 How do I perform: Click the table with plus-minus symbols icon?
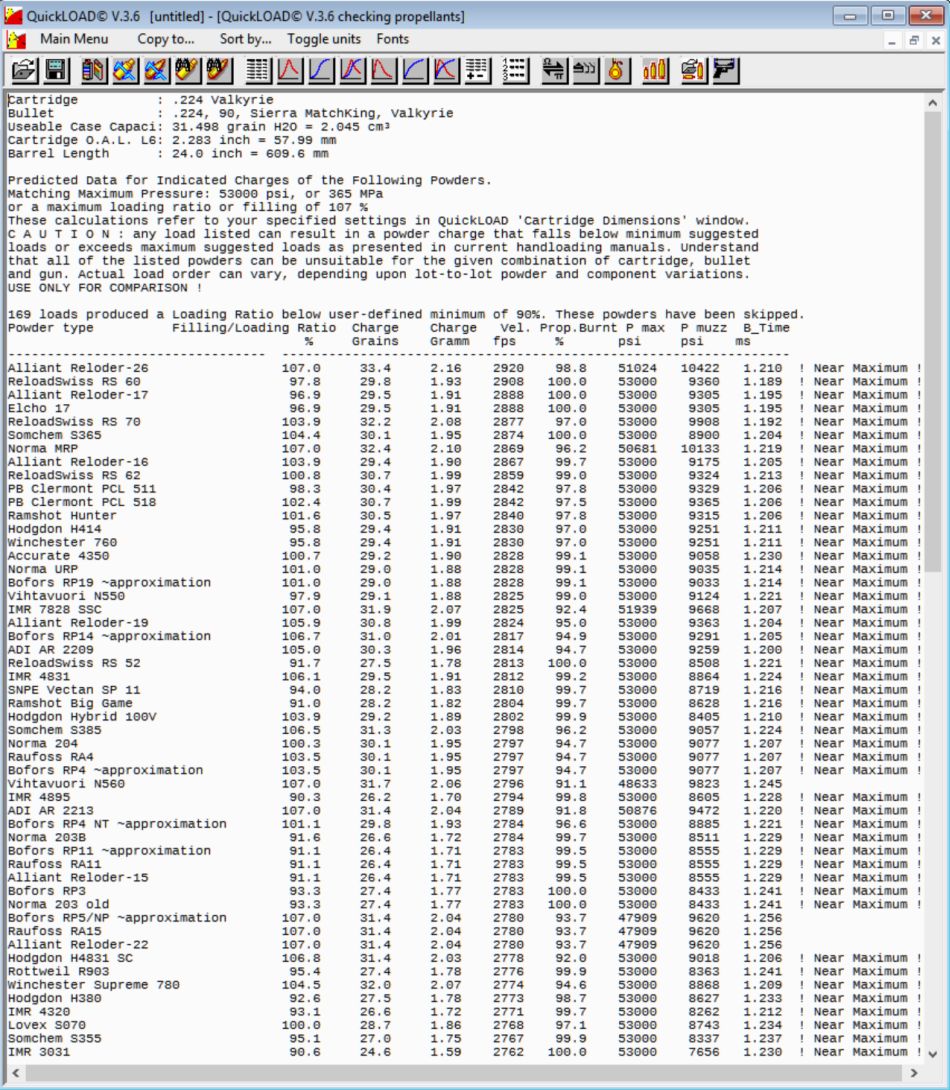(x=477, y=70)
